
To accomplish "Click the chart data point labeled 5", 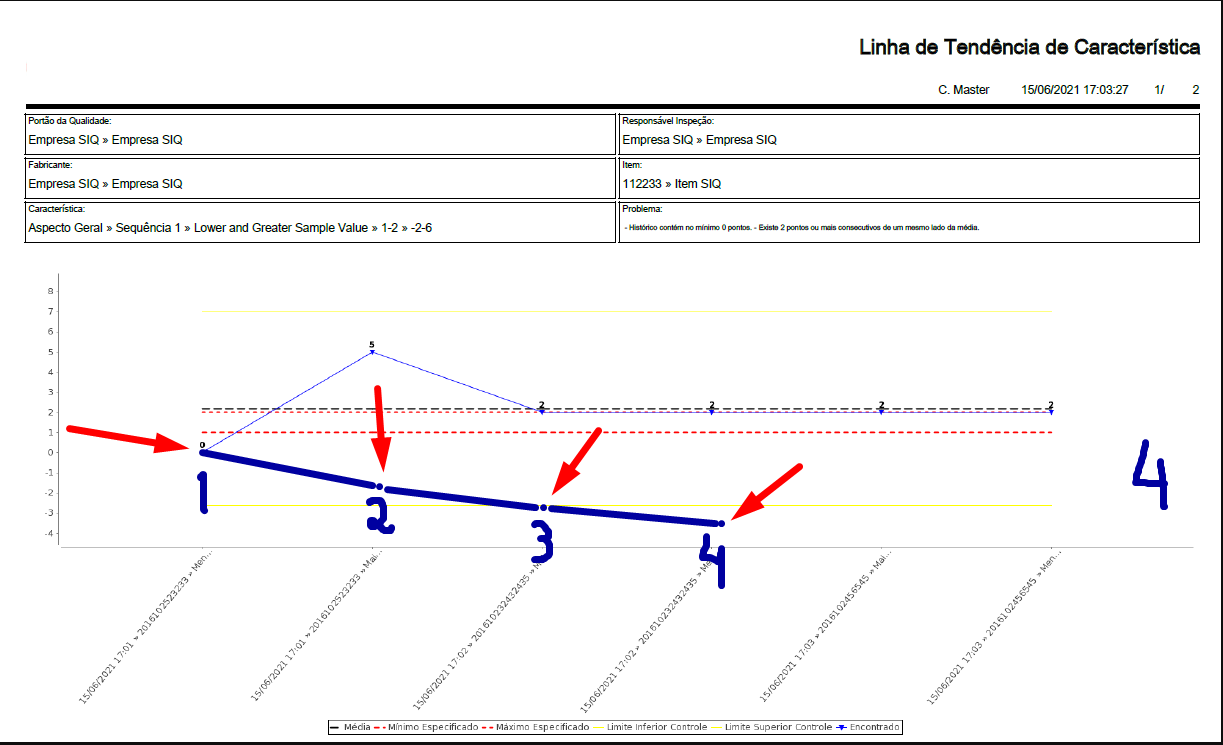I will (x=372, y=351).
